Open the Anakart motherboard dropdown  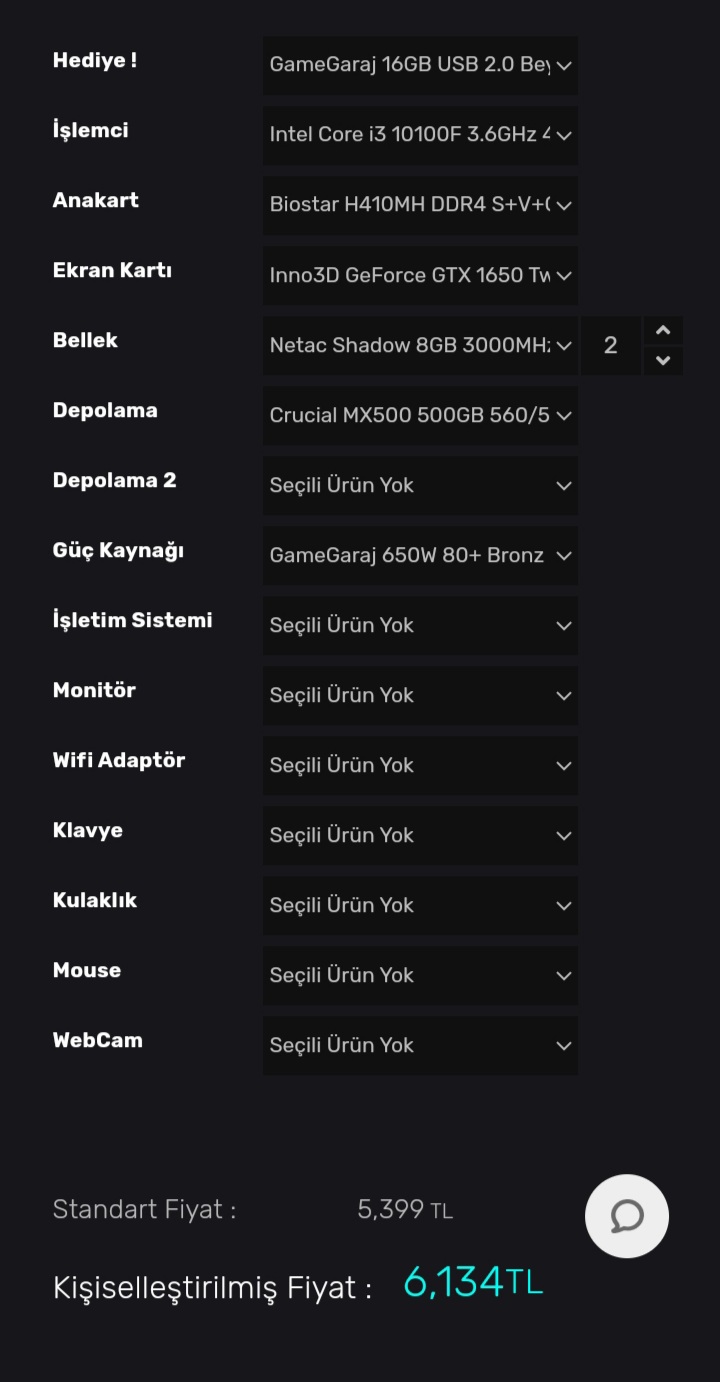click(x=420, y=205)
